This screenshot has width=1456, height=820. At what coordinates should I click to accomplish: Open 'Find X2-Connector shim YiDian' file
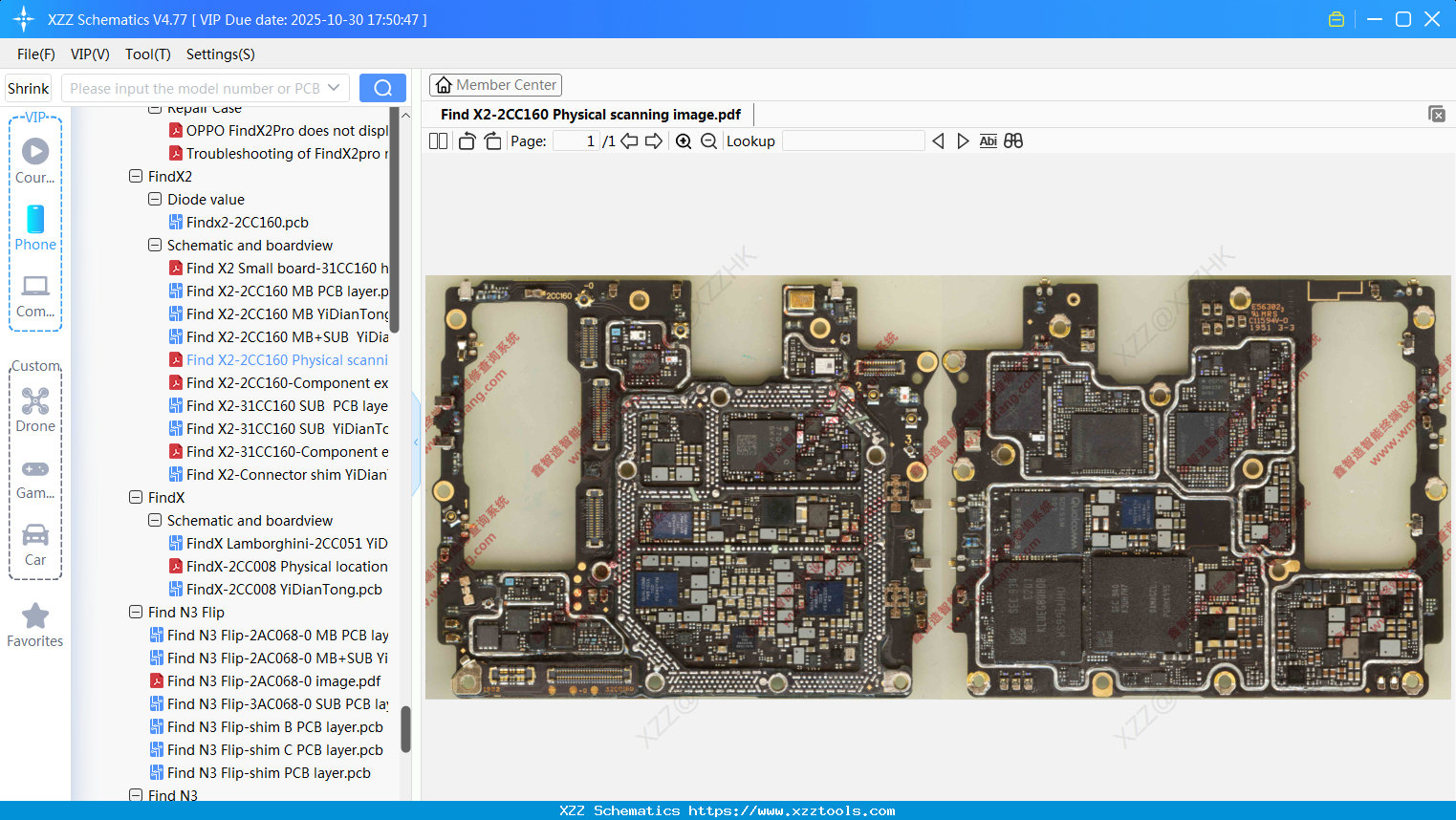[279, 474]
